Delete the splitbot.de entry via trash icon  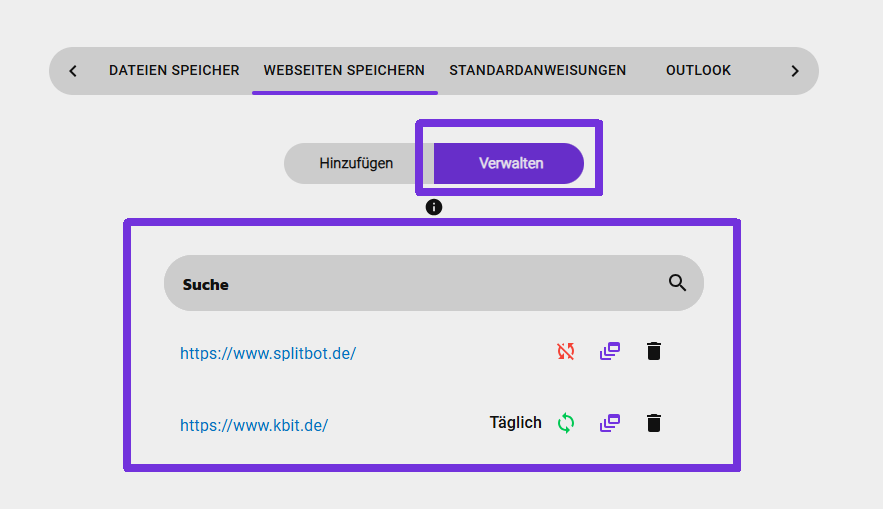point(654,351)
